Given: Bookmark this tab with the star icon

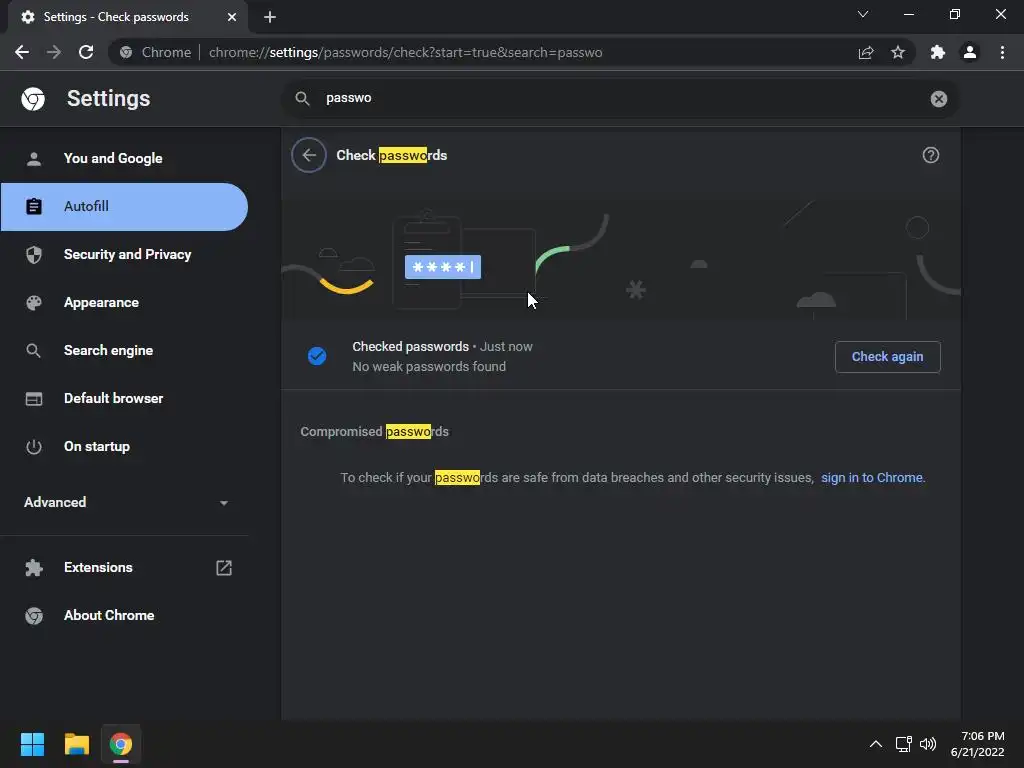Looking at the screenshot, I should 898,52.
